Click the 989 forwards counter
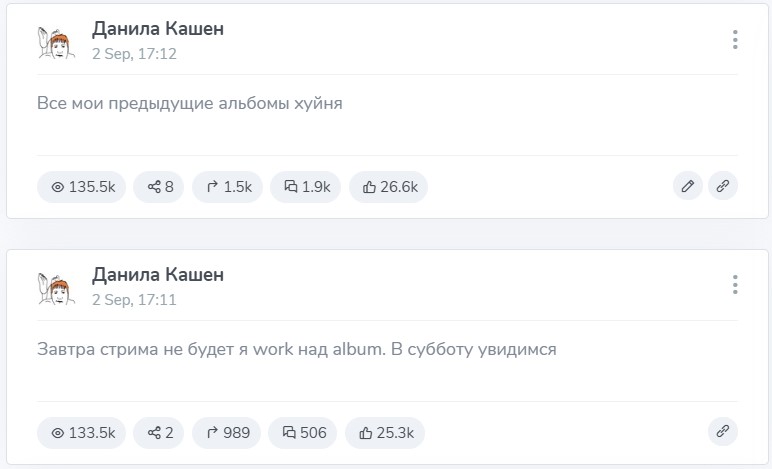 tap(227, 432)
